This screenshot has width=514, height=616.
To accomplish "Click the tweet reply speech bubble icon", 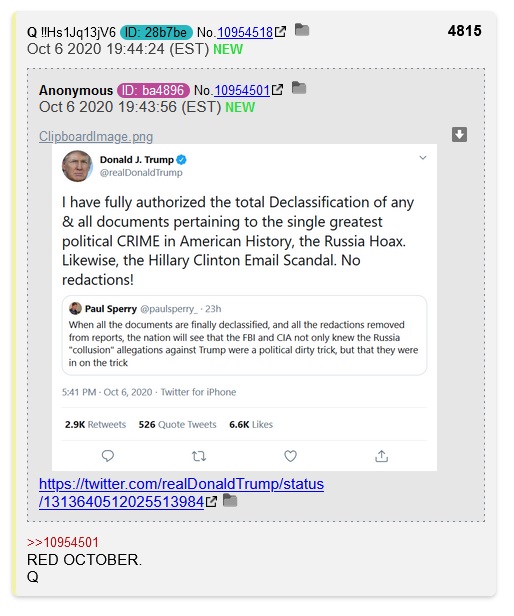I will point(108,456).
